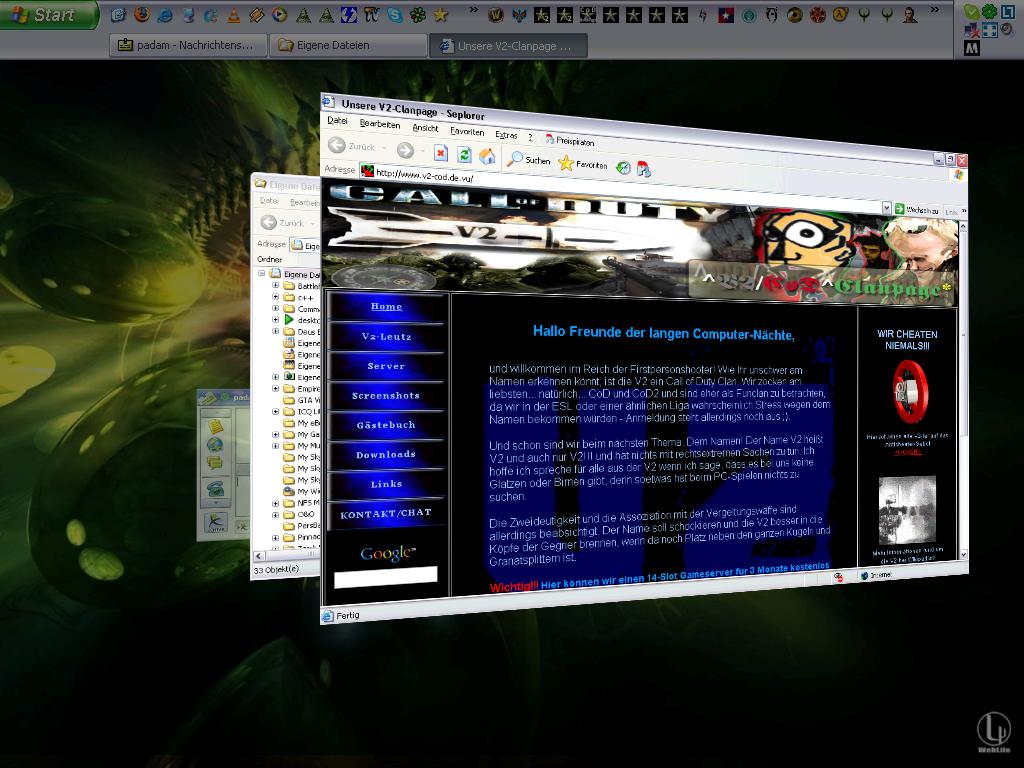Viewport: 1024px width, 768px height.
Task: Click the address bar URL field
Action: [x=620, y=191]
